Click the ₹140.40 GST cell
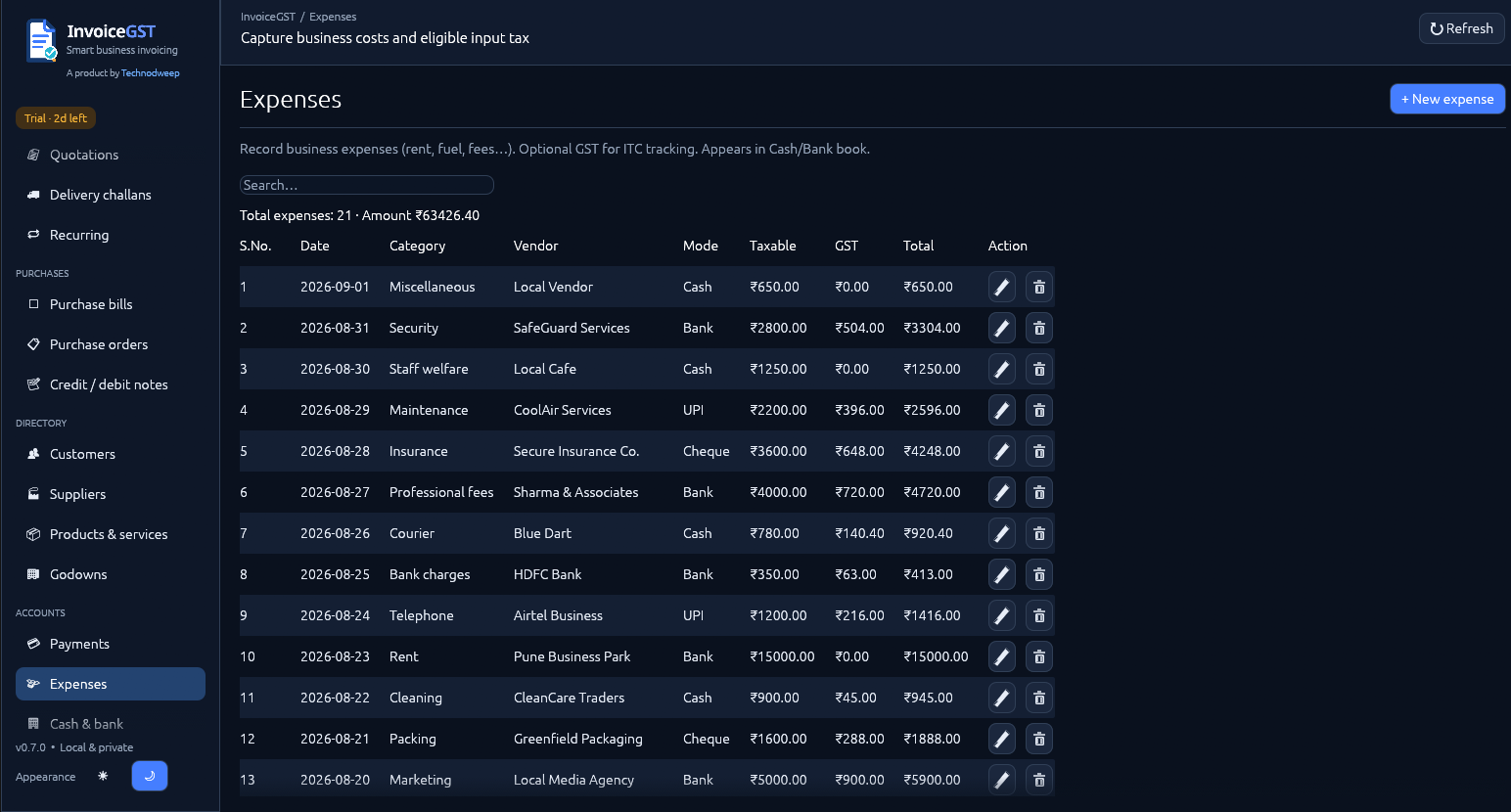 859,533
